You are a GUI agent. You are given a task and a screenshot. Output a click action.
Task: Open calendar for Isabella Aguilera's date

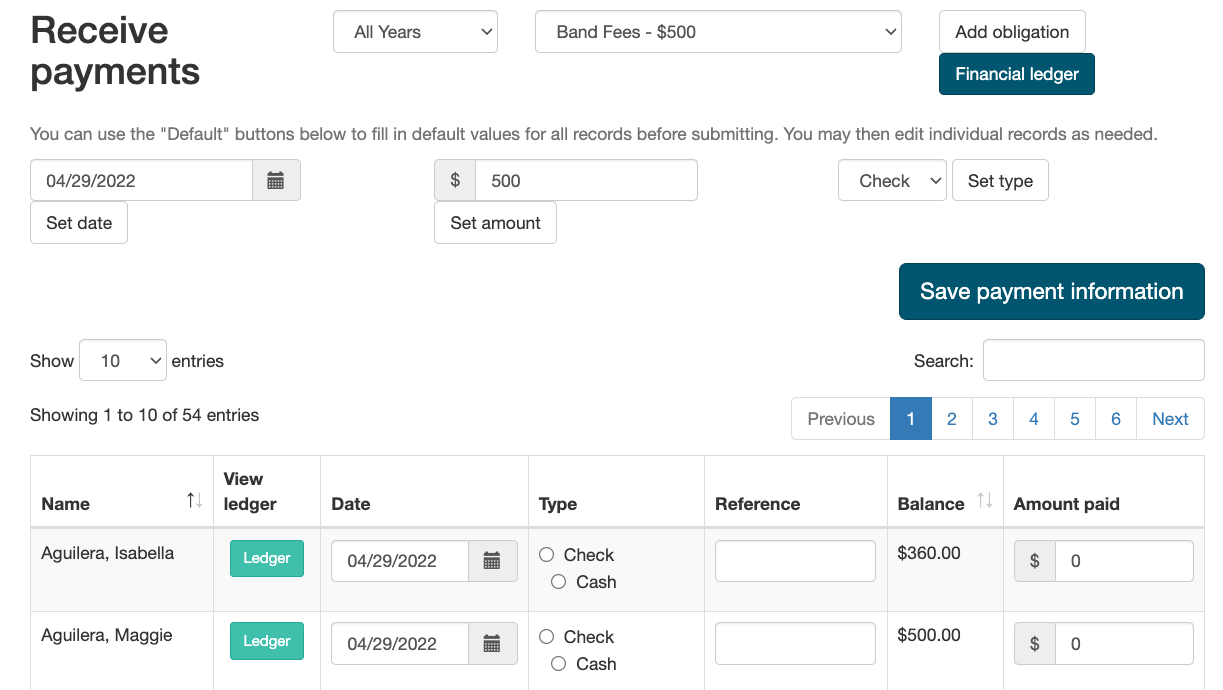(x=492, y=561)
